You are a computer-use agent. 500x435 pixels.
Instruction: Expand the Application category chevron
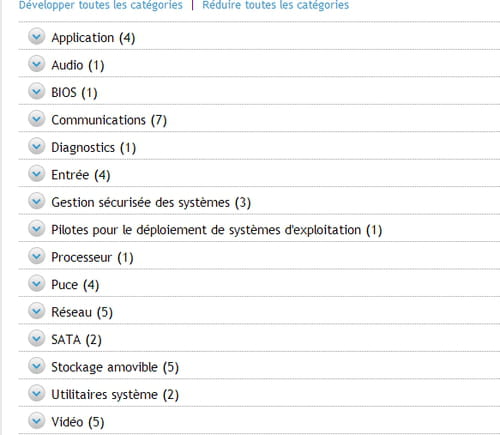[36, 36]
